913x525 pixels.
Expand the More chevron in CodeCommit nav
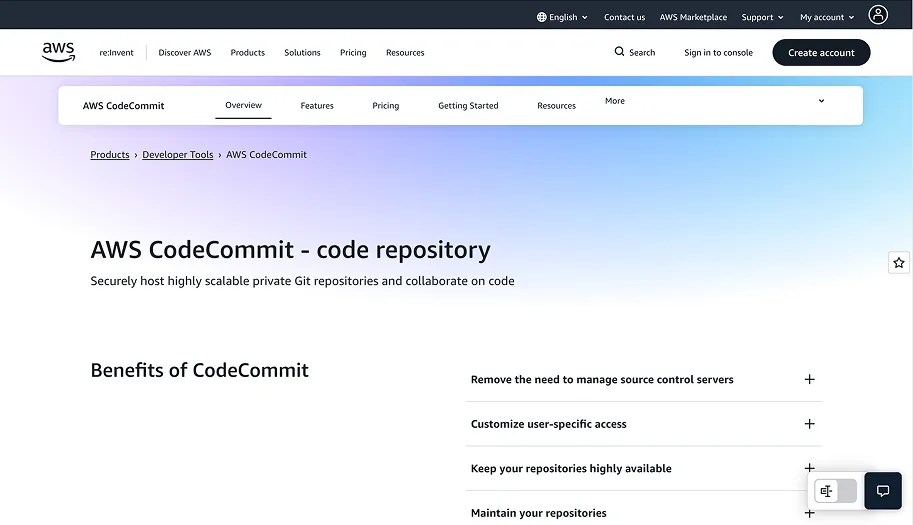tap(821, 101)
